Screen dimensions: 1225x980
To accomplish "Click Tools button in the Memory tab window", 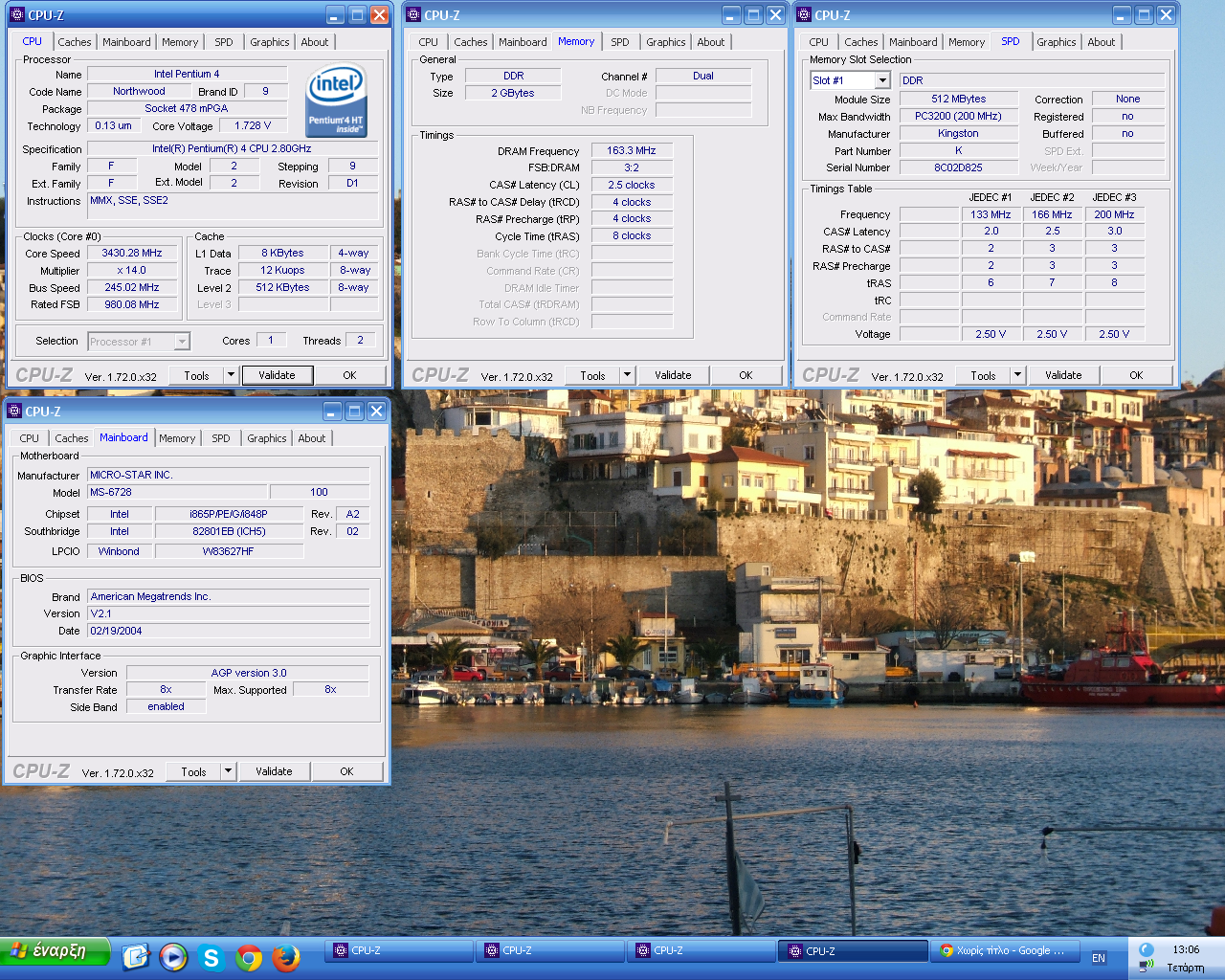I will point(593,375).
